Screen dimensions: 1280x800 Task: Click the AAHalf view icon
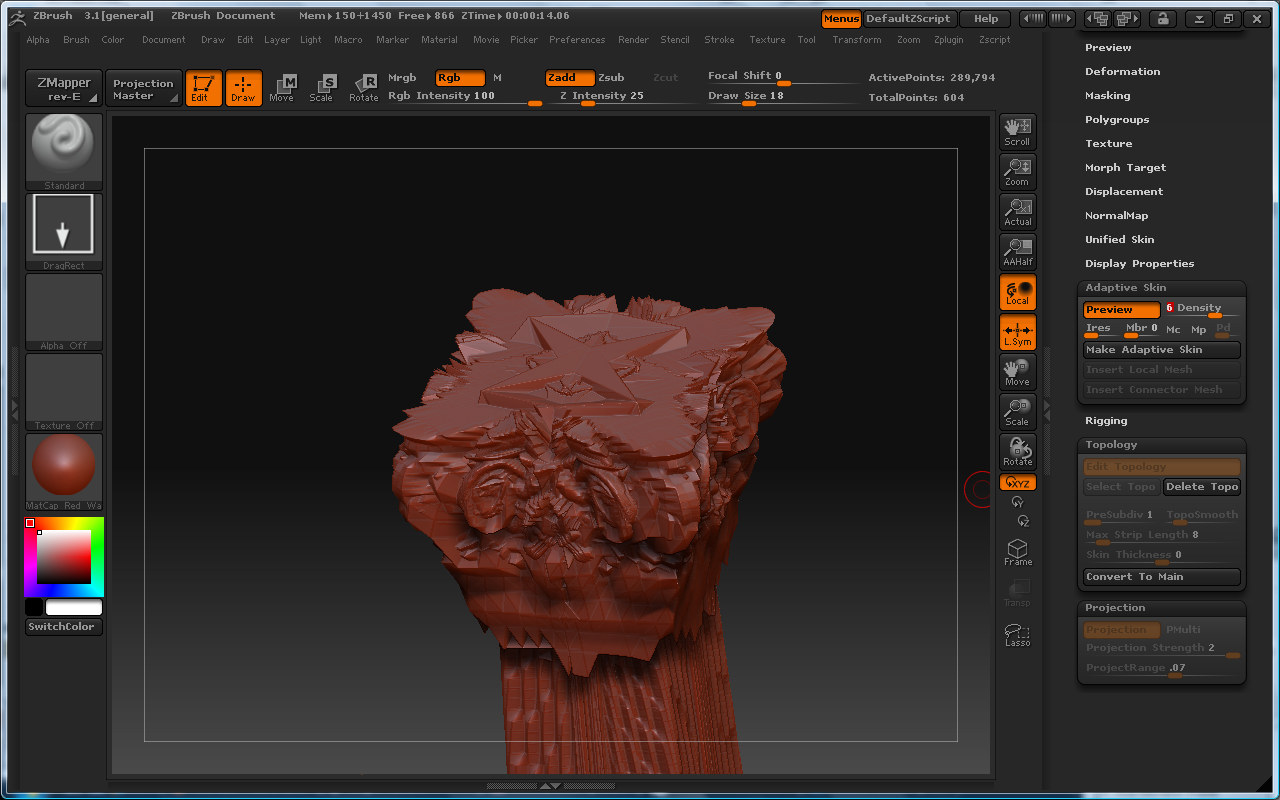click(x=1018, y=251)
